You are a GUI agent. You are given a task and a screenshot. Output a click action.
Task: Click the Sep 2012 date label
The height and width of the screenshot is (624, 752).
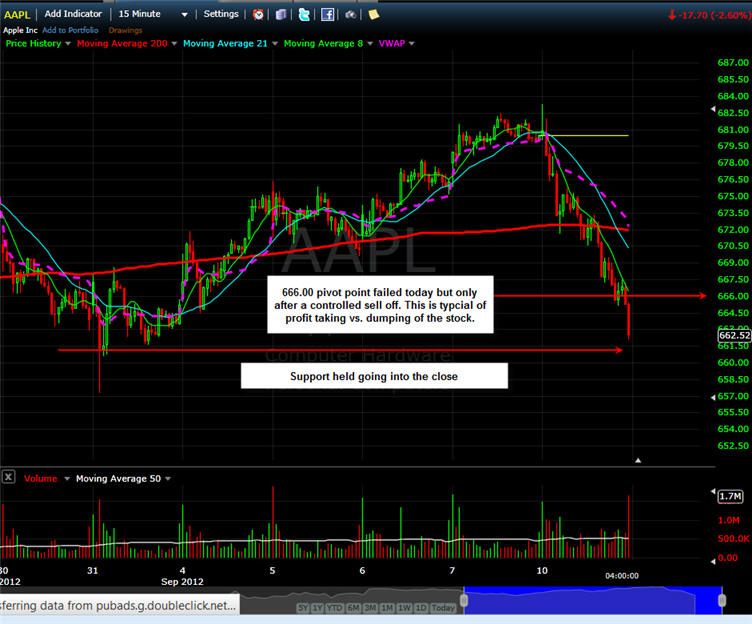(x=182, y=582)
